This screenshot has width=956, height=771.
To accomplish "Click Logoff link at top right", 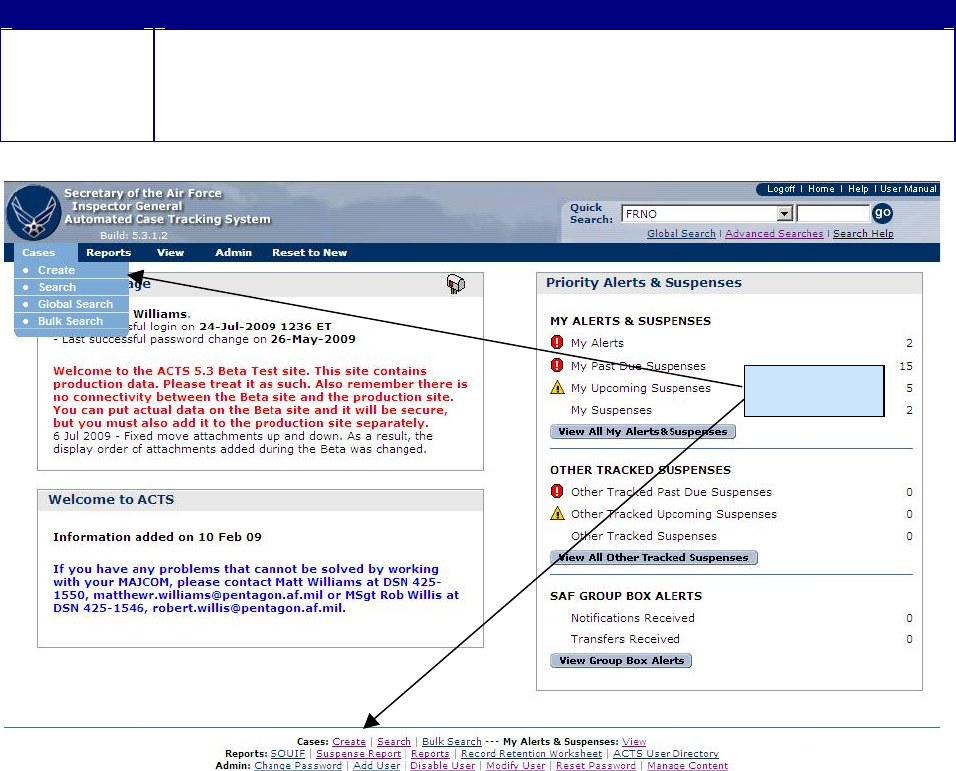I will pyautogui.click(x=780, y=189).
